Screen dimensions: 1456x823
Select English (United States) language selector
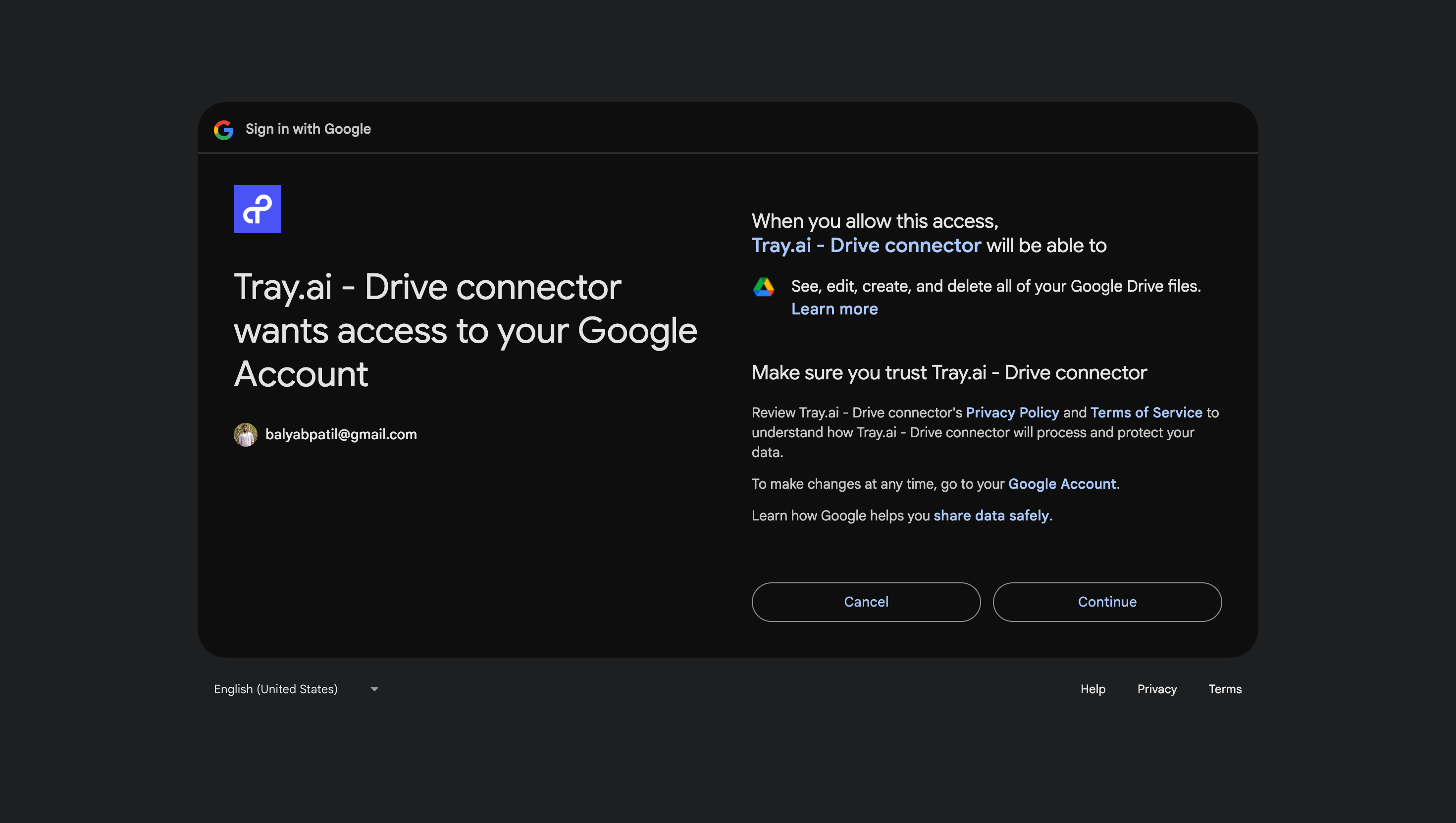276,689
